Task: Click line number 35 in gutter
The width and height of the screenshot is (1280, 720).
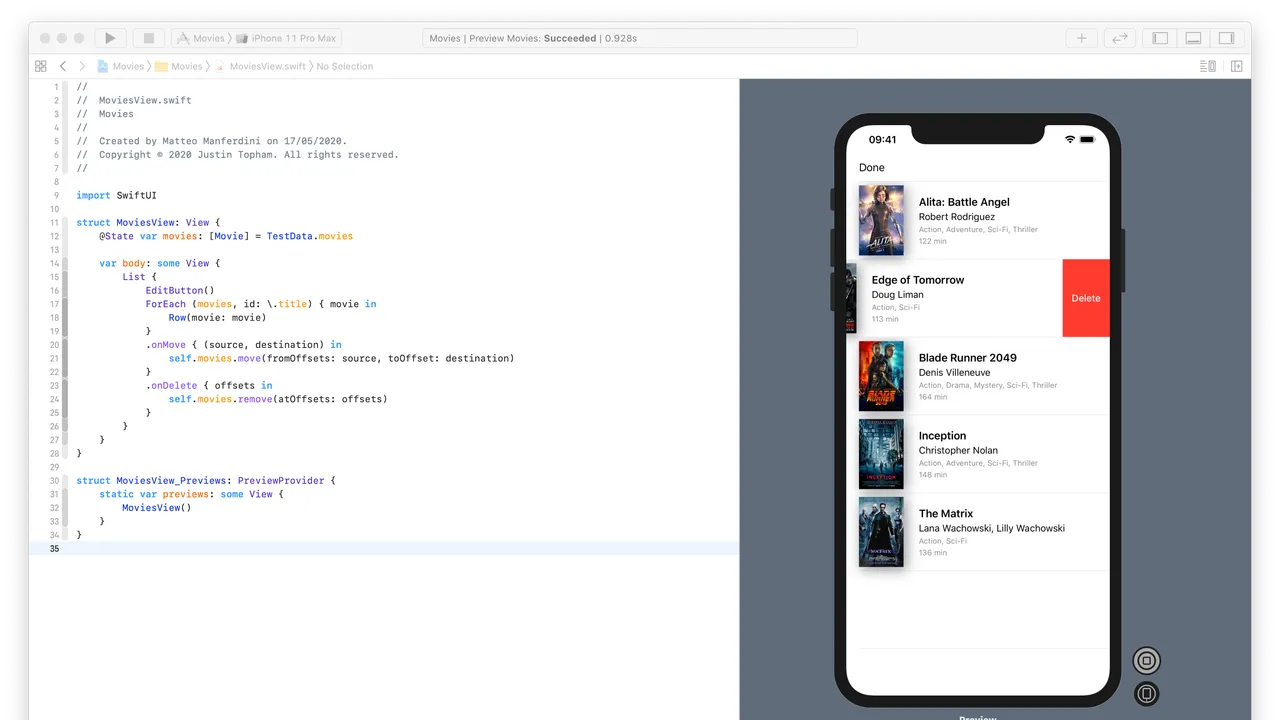Action: (x=54, y=548)
